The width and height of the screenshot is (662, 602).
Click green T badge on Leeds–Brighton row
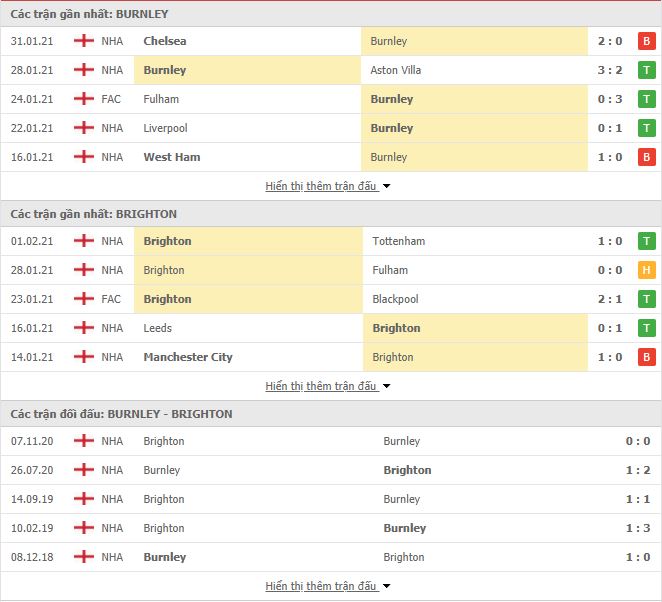646,328
